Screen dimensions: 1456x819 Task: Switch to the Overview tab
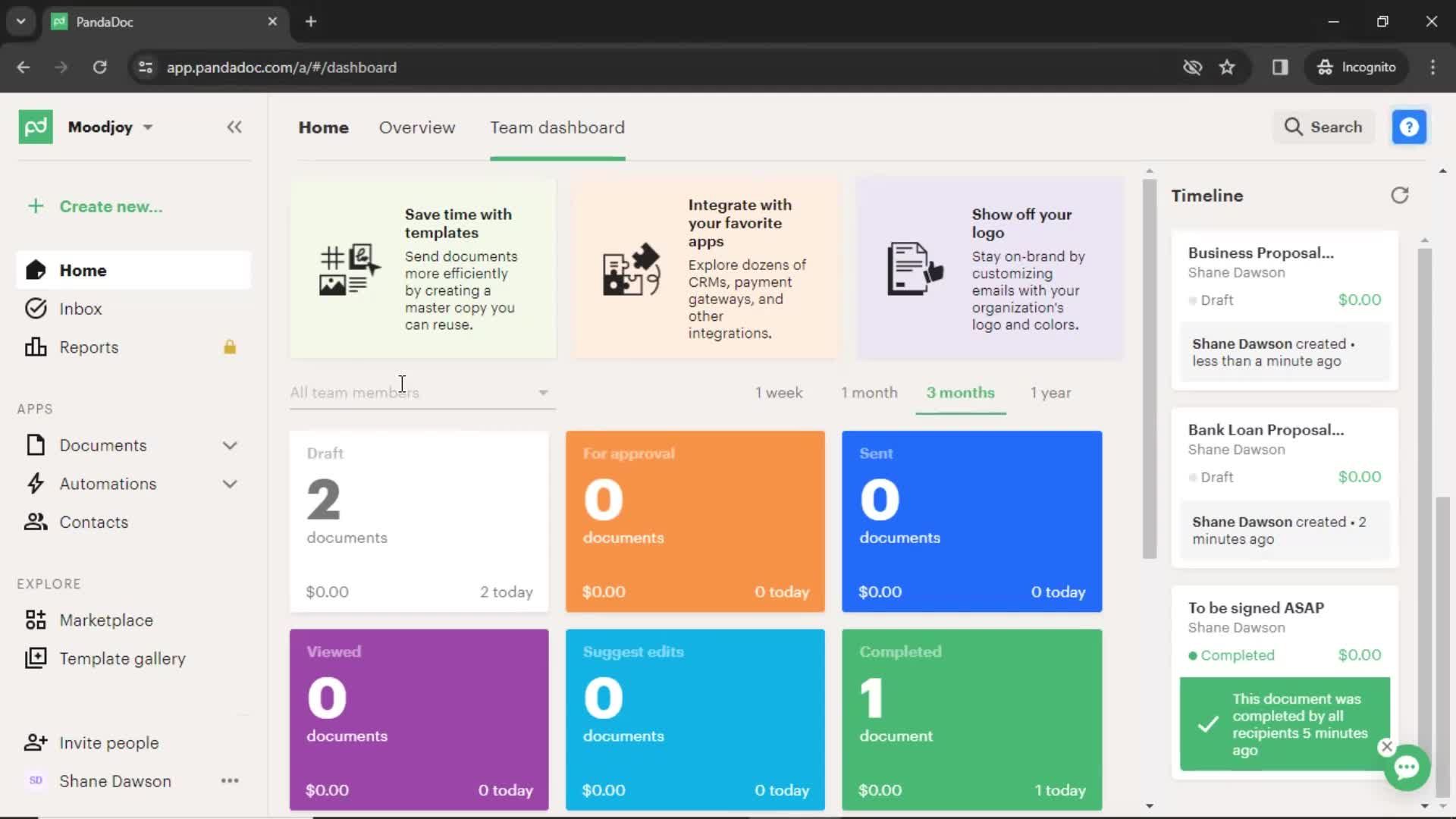418,127
